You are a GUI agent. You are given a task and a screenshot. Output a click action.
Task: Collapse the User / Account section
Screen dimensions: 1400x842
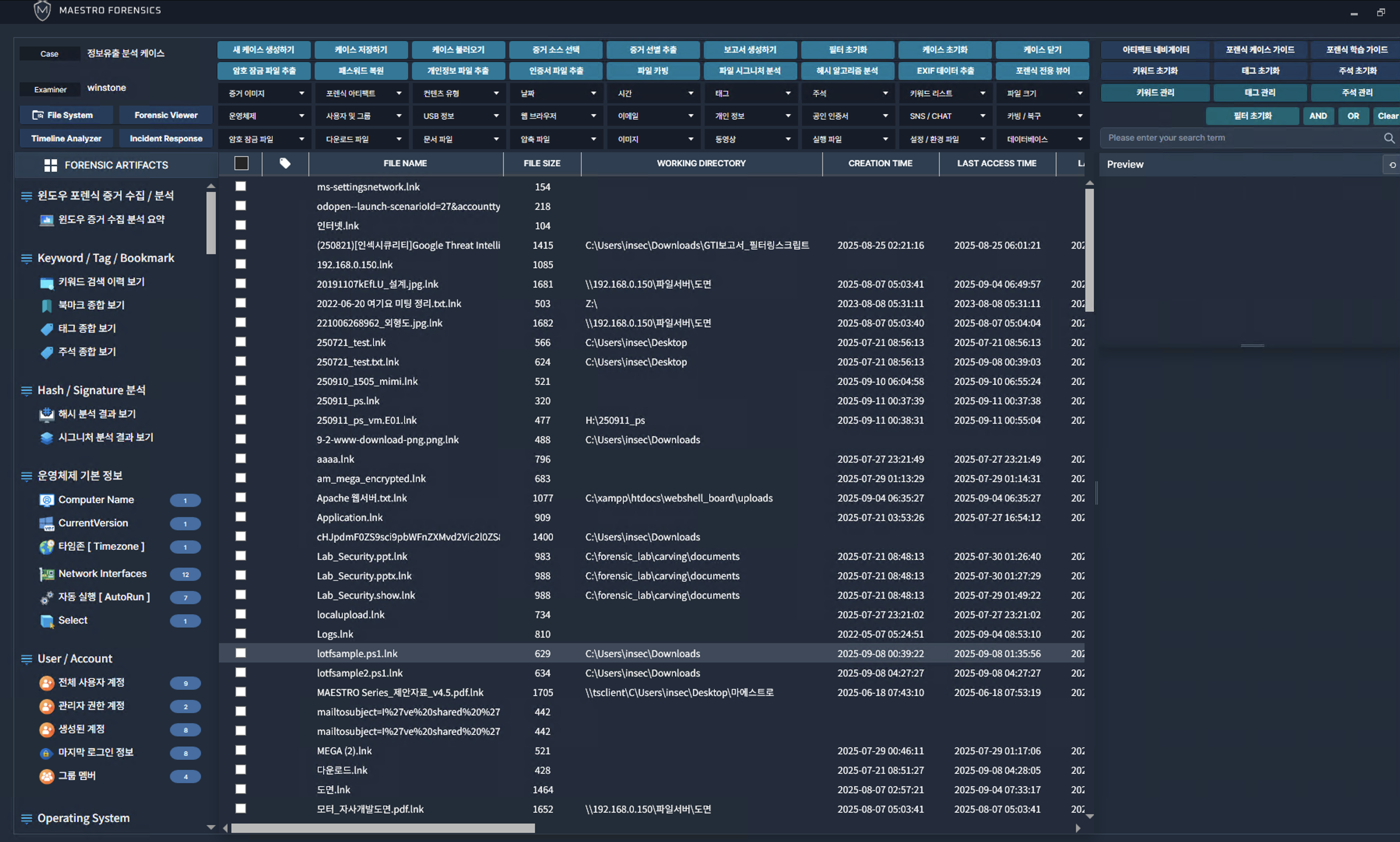pyautogui.click(x=26, y=659)
